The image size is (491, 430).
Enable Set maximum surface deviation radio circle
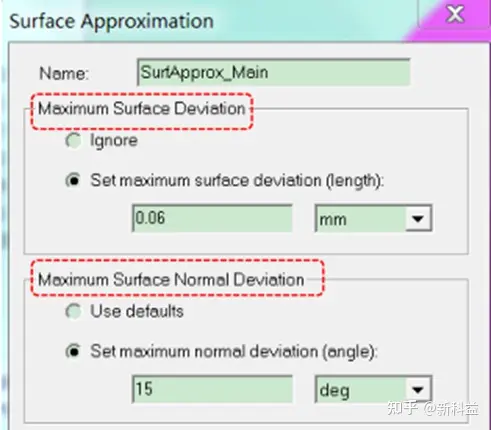73,180
